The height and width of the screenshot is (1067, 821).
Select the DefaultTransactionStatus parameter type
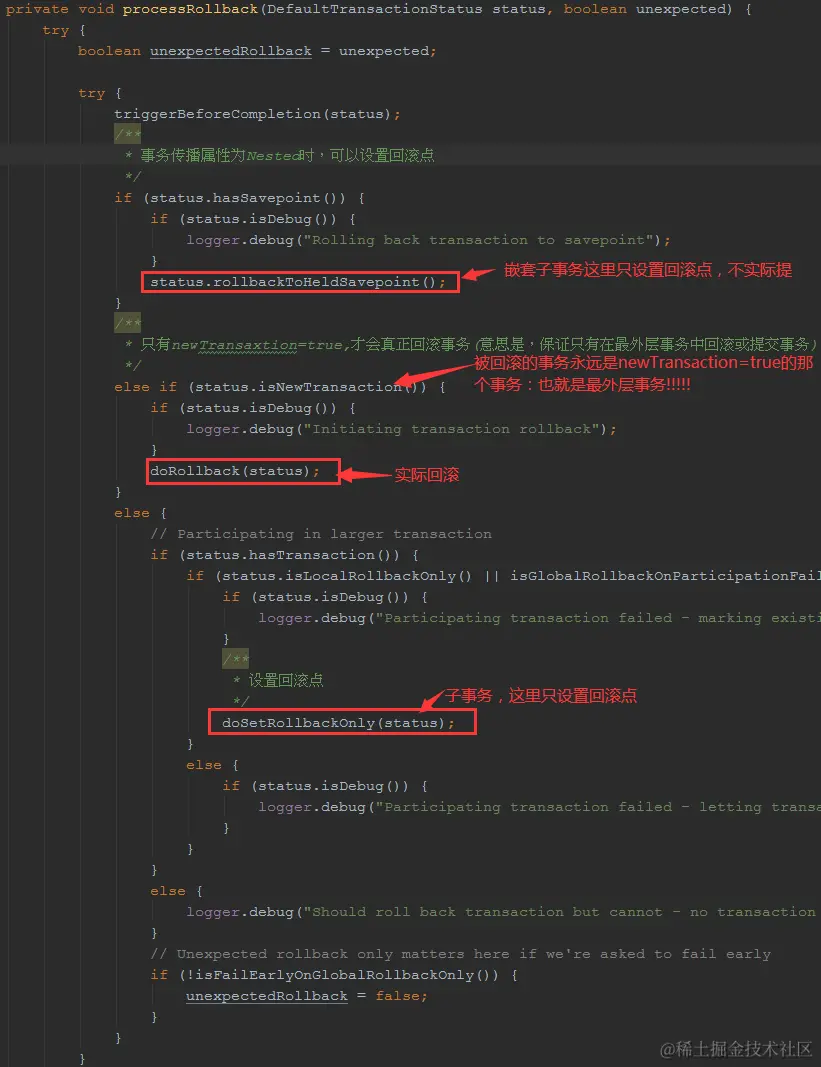(x=374, y=10)
